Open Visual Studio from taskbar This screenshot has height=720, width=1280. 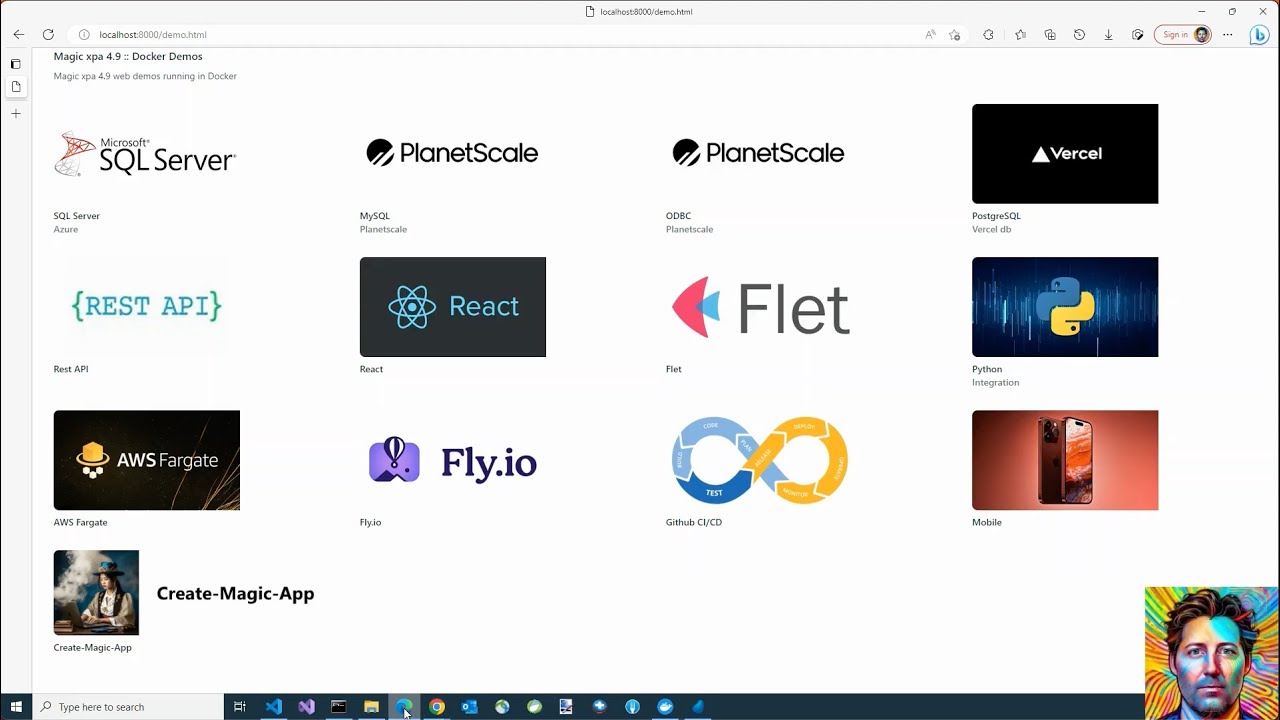click(x=306, y=707)
